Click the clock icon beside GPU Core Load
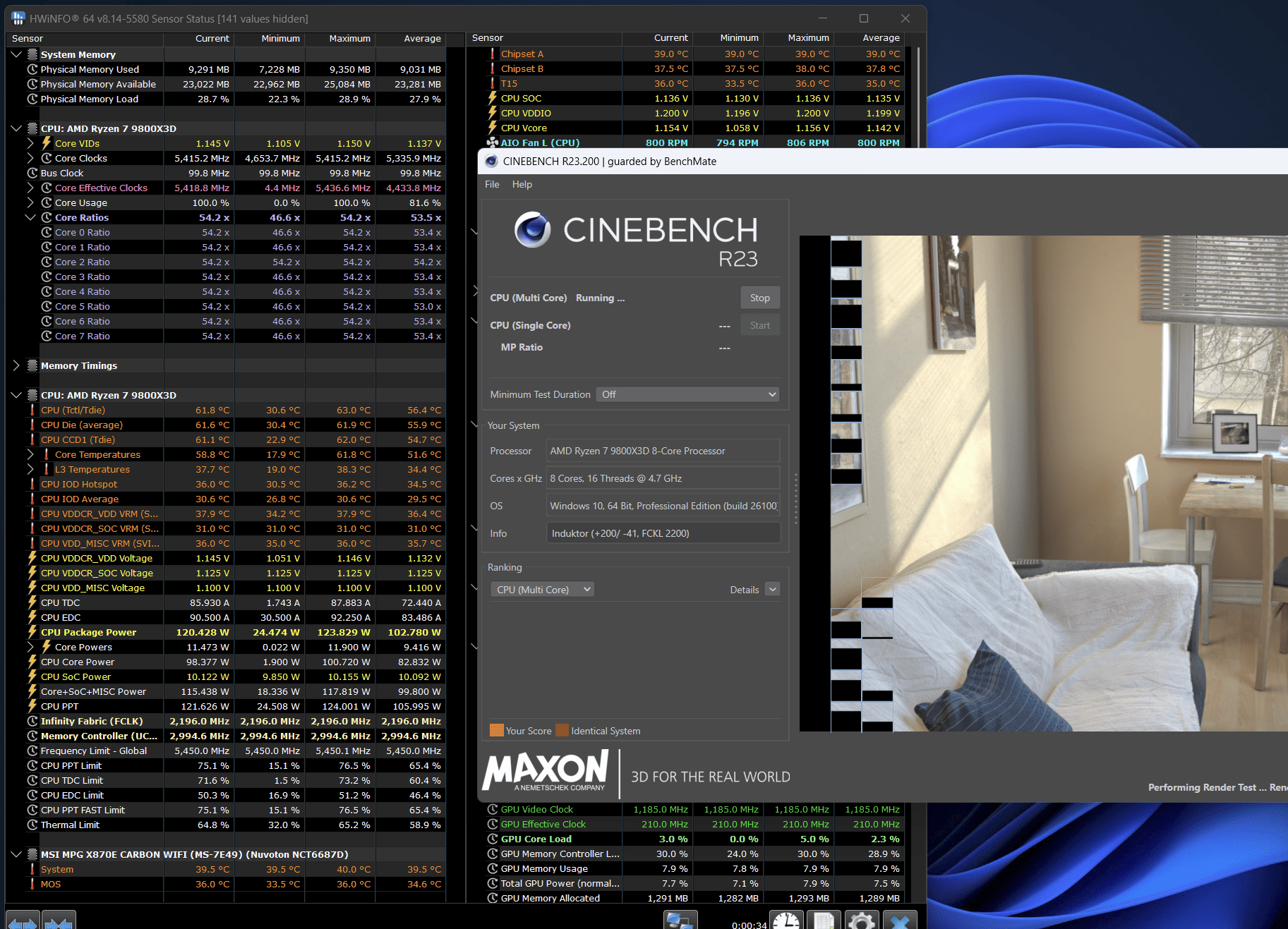 pos(493,839)
